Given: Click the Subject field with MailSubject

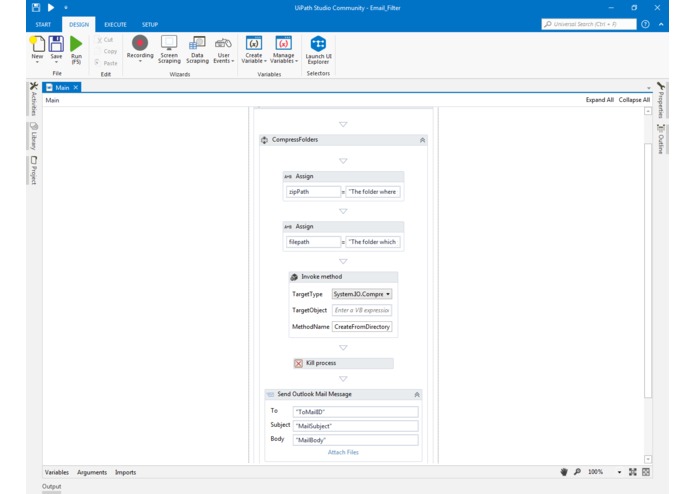Looking at the screenshot, I should pos(355,426).
